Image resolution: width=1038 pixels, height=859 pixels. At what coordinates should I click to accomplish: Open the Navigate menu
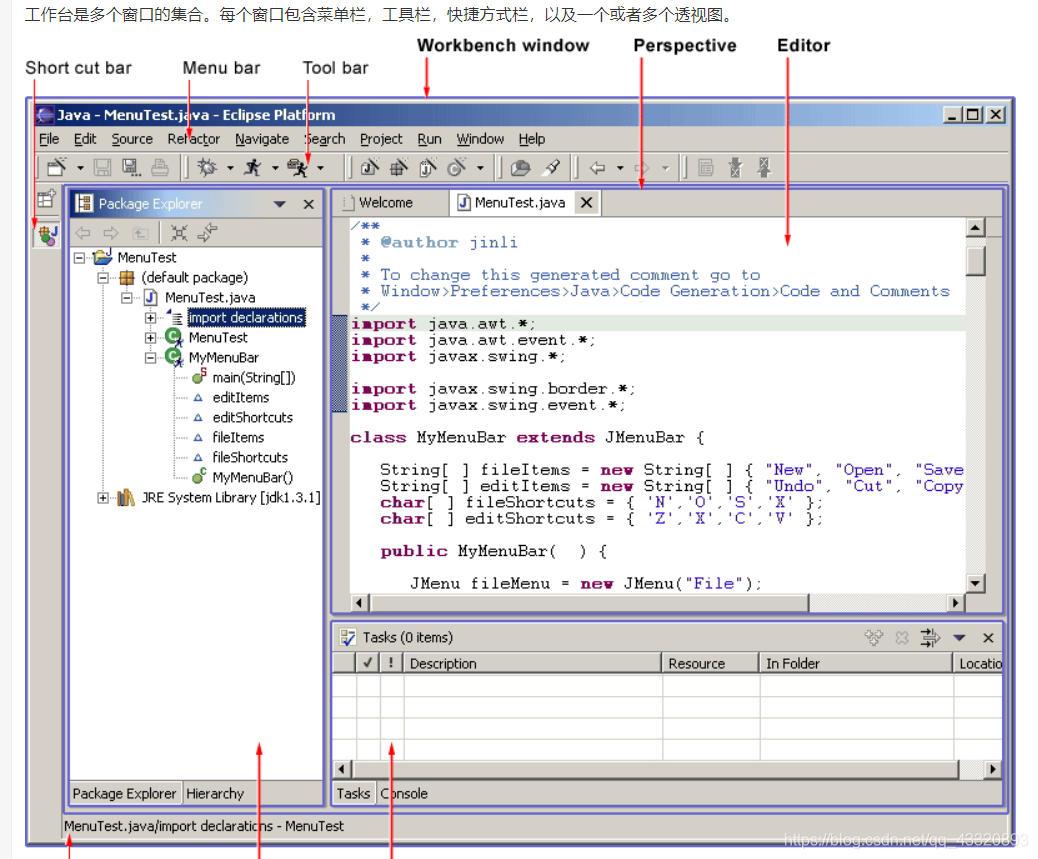tap(262, 139)
